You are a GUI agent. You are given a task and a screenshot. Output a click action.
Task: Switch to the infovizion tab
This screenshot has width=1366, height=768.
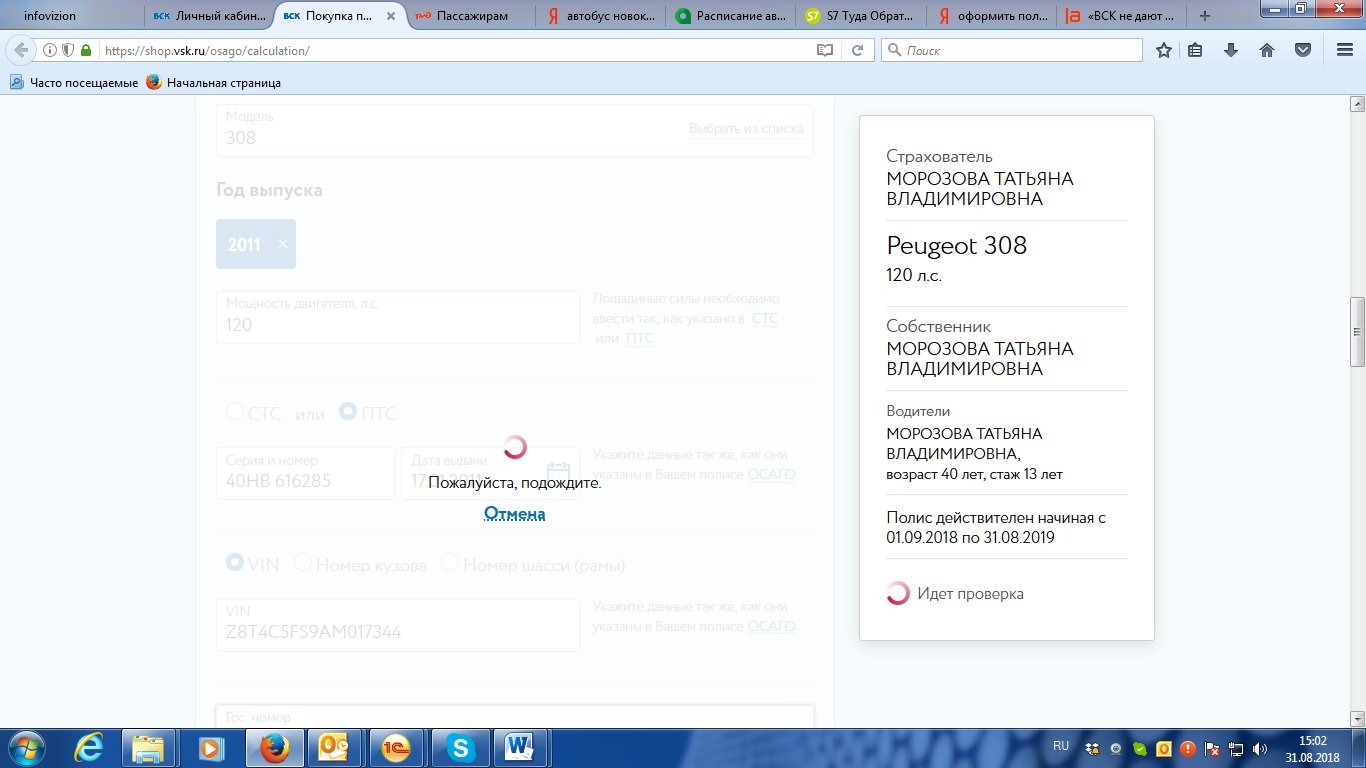point(72,16)
